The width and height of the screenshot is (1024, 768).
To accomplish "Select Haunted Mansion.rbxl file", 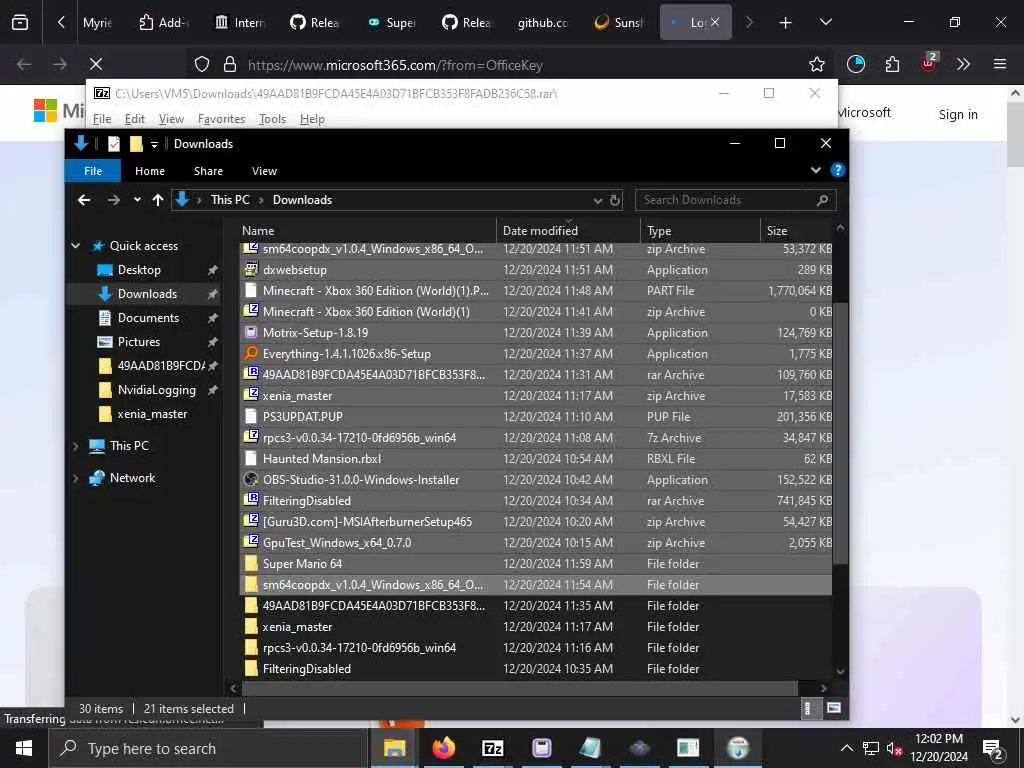I will [x=536, y=458].
